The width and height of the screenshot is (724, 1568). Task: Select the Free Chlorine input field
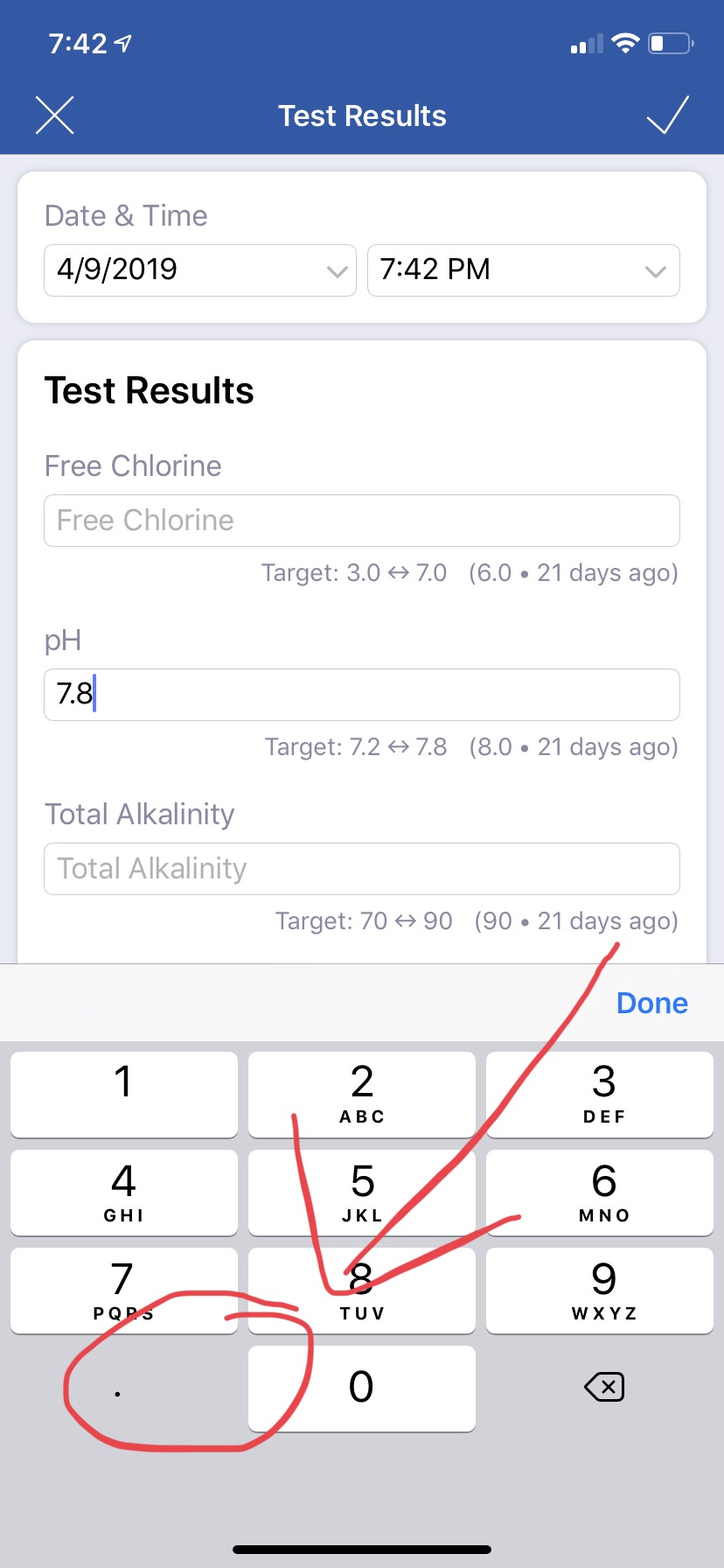click(x=362, y=521)
